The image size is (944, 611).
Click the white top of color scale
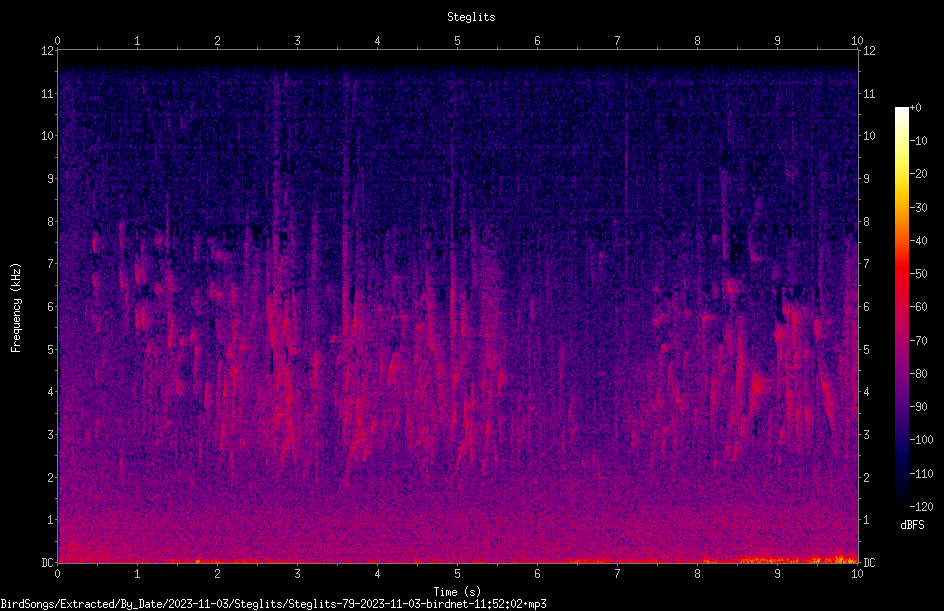pyautogui.click(x=901, y=111)
